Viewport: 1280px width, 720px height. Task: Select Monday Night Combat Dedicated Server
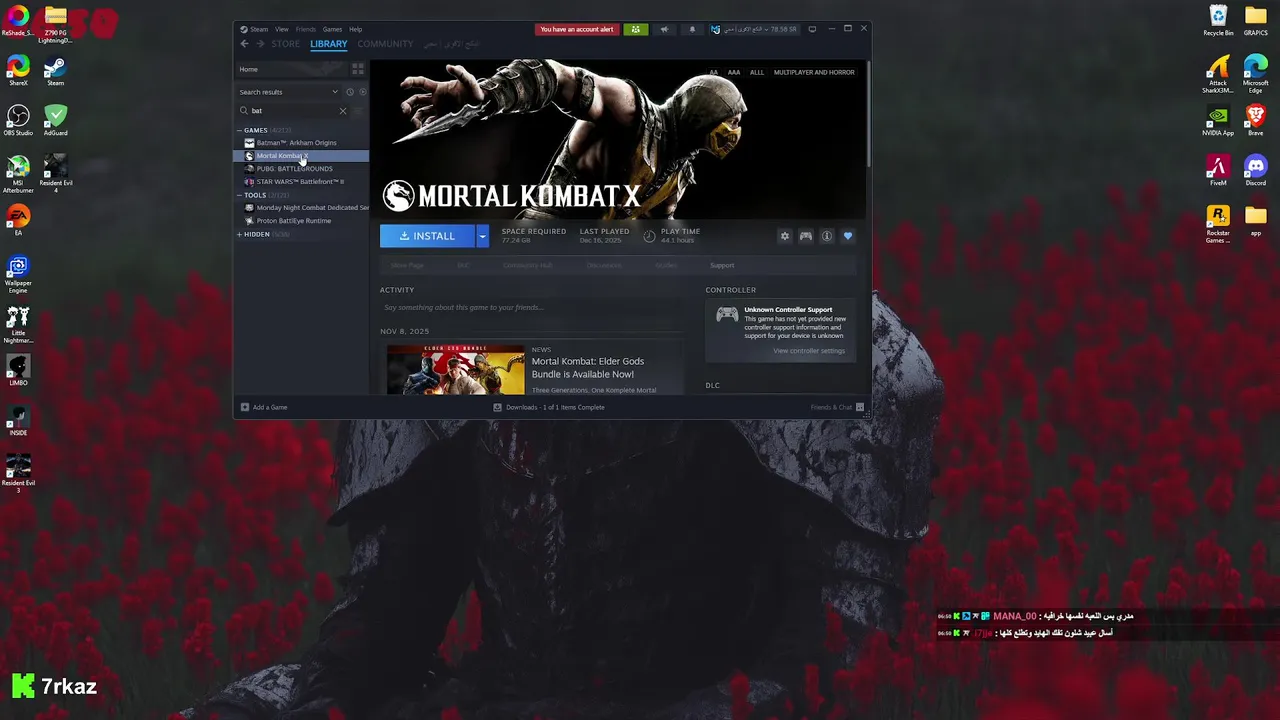(x=302, y=208)
